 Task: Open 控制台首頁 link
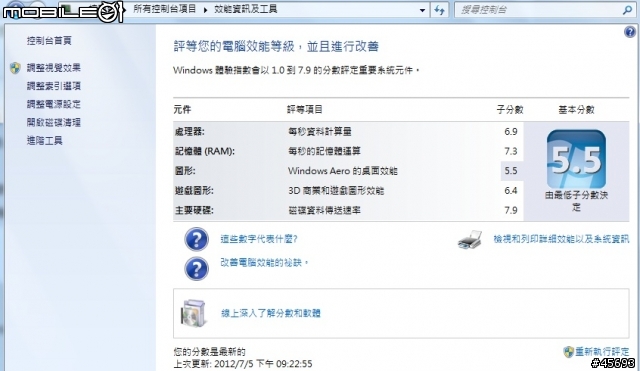(49, 40)
